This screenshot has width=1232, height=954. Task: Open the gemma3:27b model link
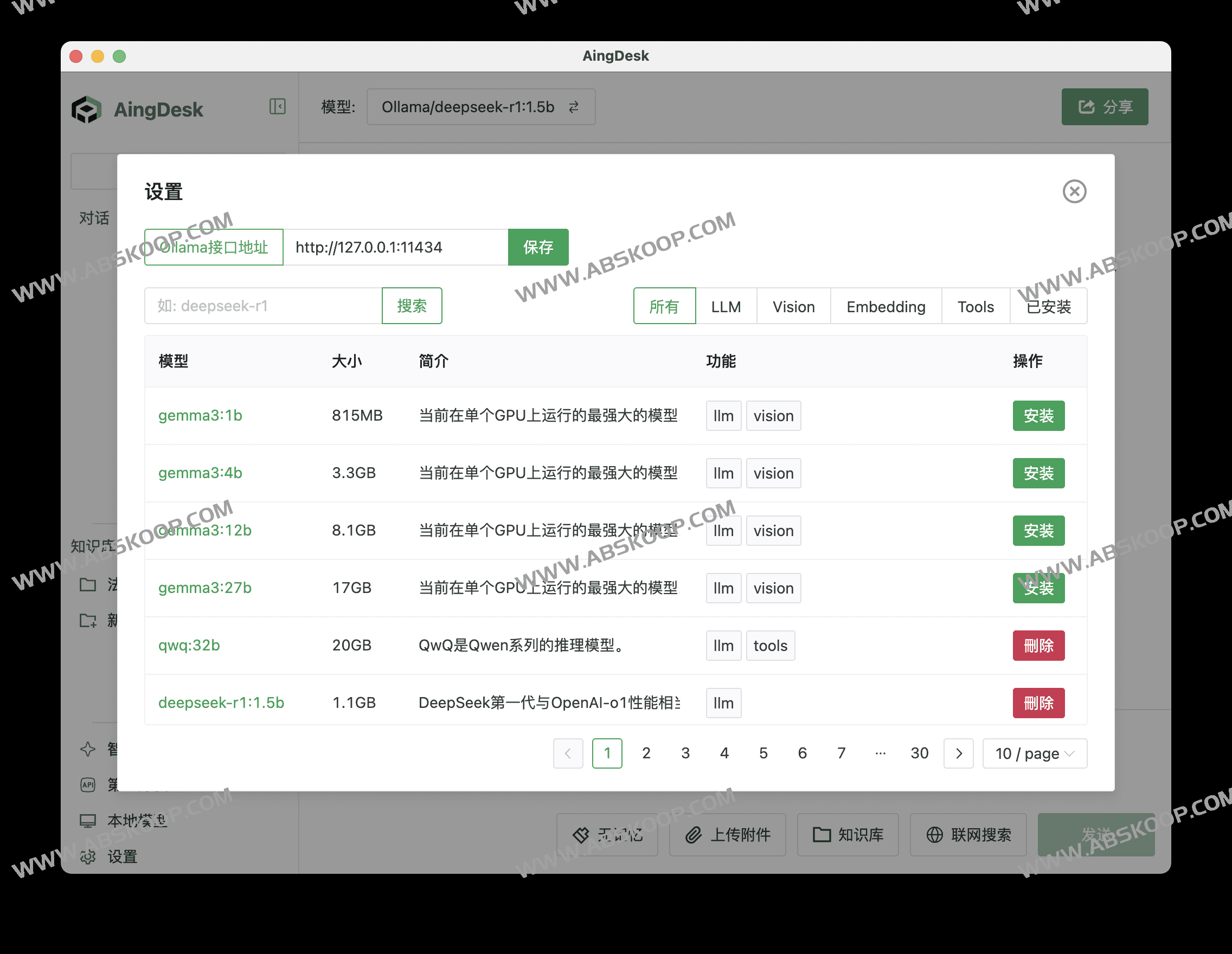point(204,588)
